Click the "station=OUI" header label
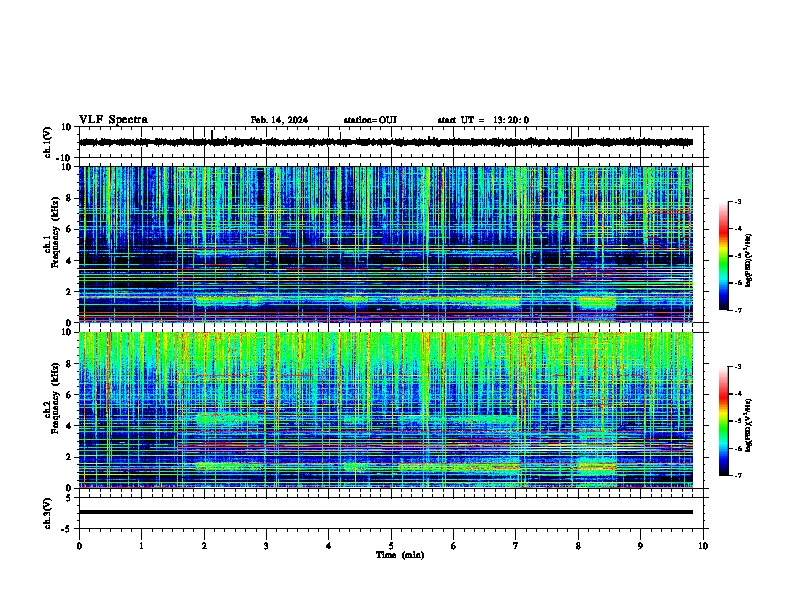The width and height of the screenshot is (792, 612). click(370, 120)
